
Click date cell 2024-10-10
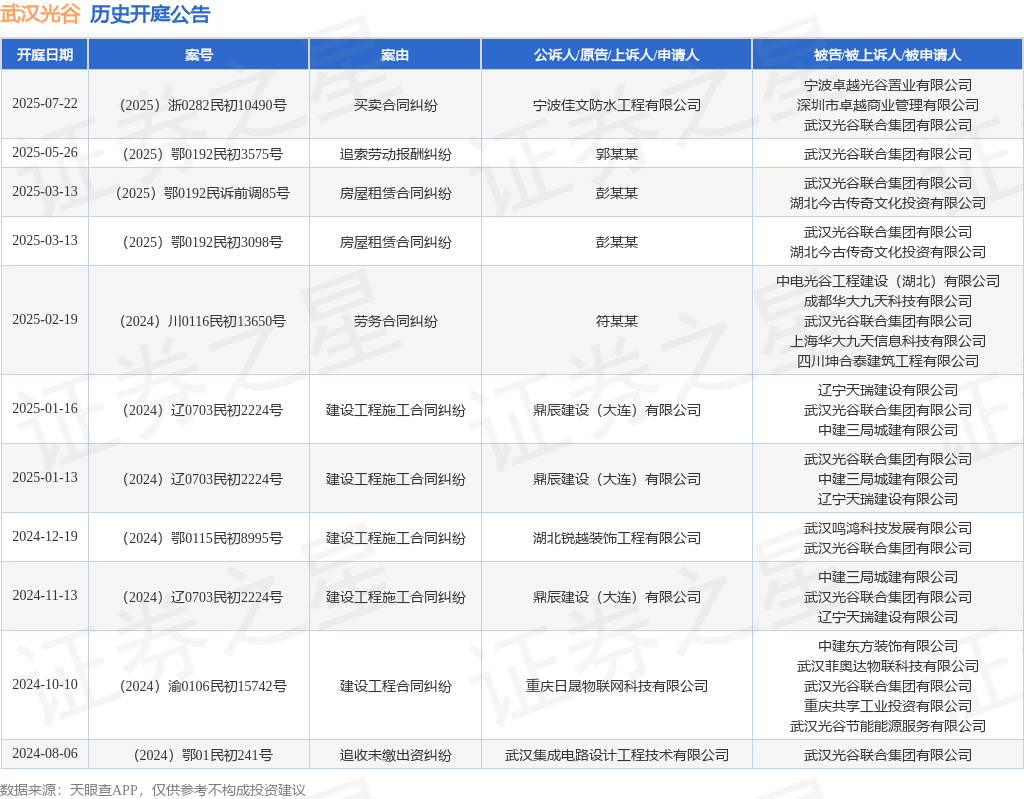tap(44, 685)
